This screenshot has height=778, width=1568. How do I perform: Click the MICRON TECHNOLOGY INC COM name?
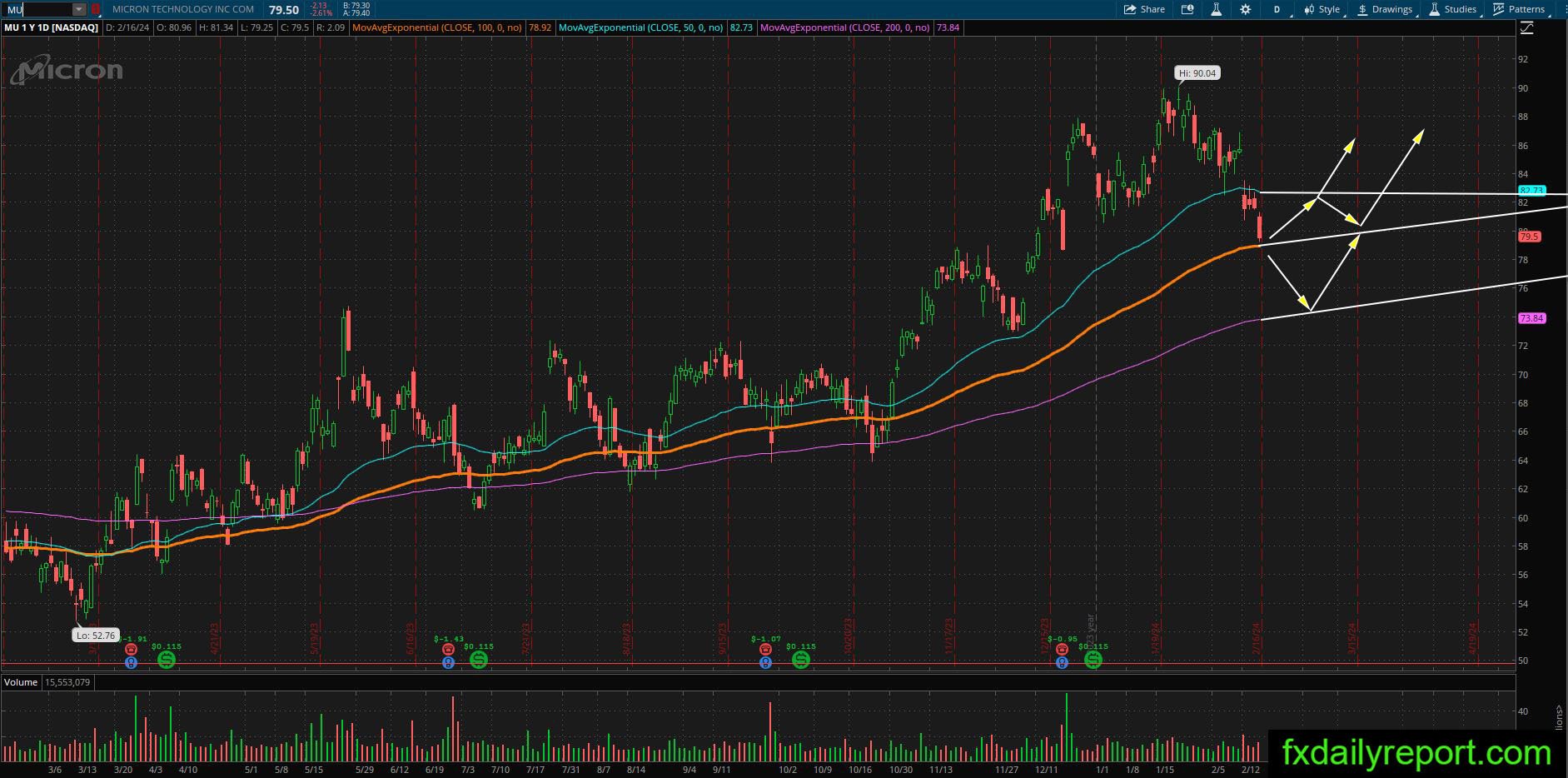pyautogui.click(x=183, y=9)
